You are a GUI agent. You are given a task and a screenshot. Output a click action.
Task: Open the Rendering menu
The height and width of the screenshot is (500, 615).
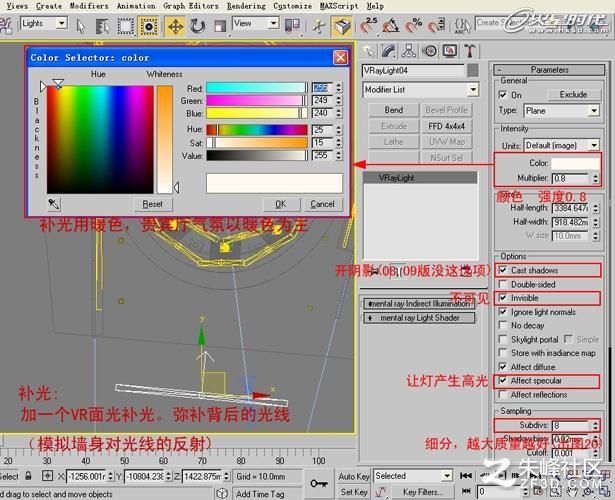[246, 6]
